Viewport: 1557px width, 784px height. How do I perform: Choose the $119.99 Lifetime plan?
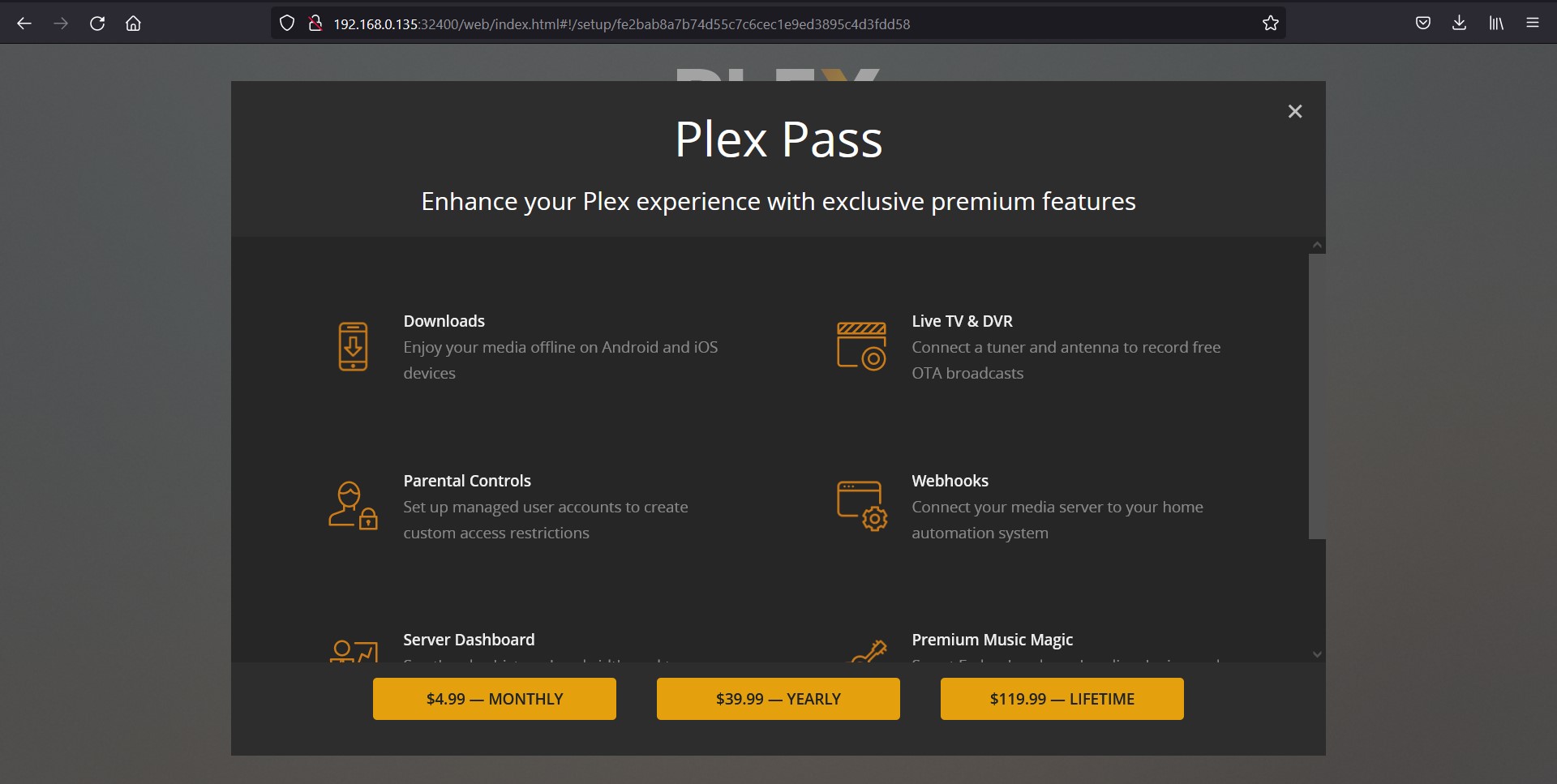[1062, 699]
